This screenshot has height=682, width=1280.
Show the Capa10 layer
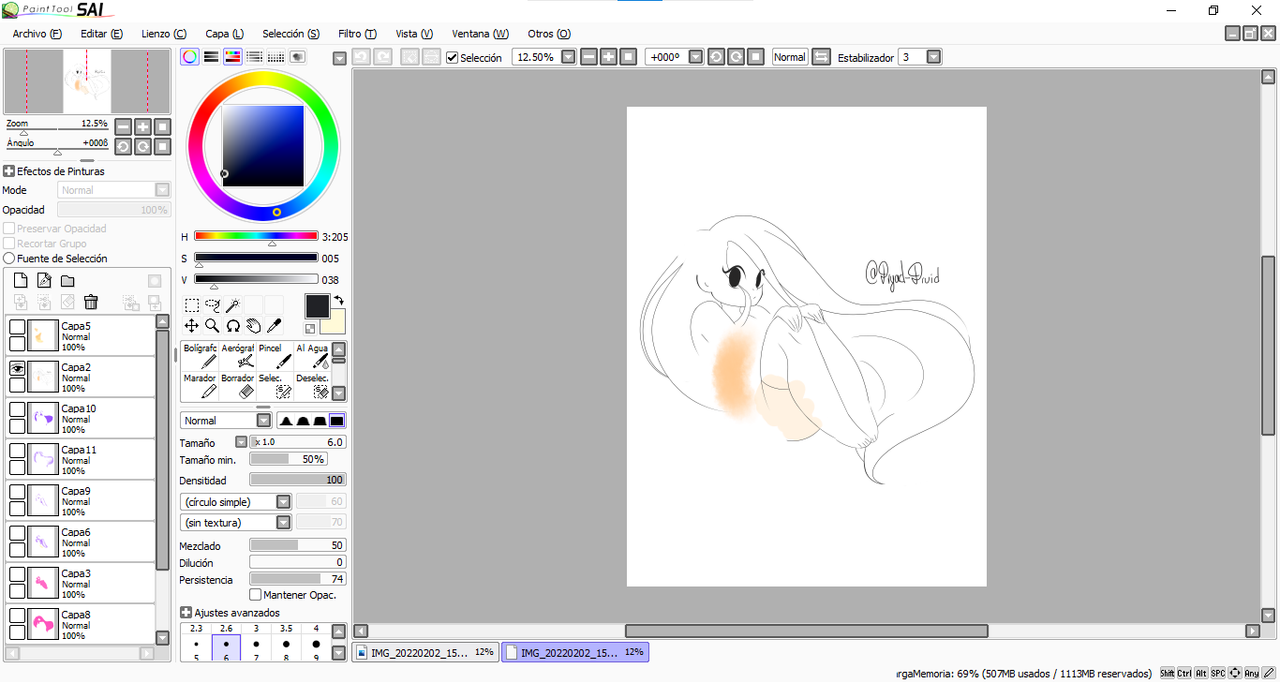(17, 409)
